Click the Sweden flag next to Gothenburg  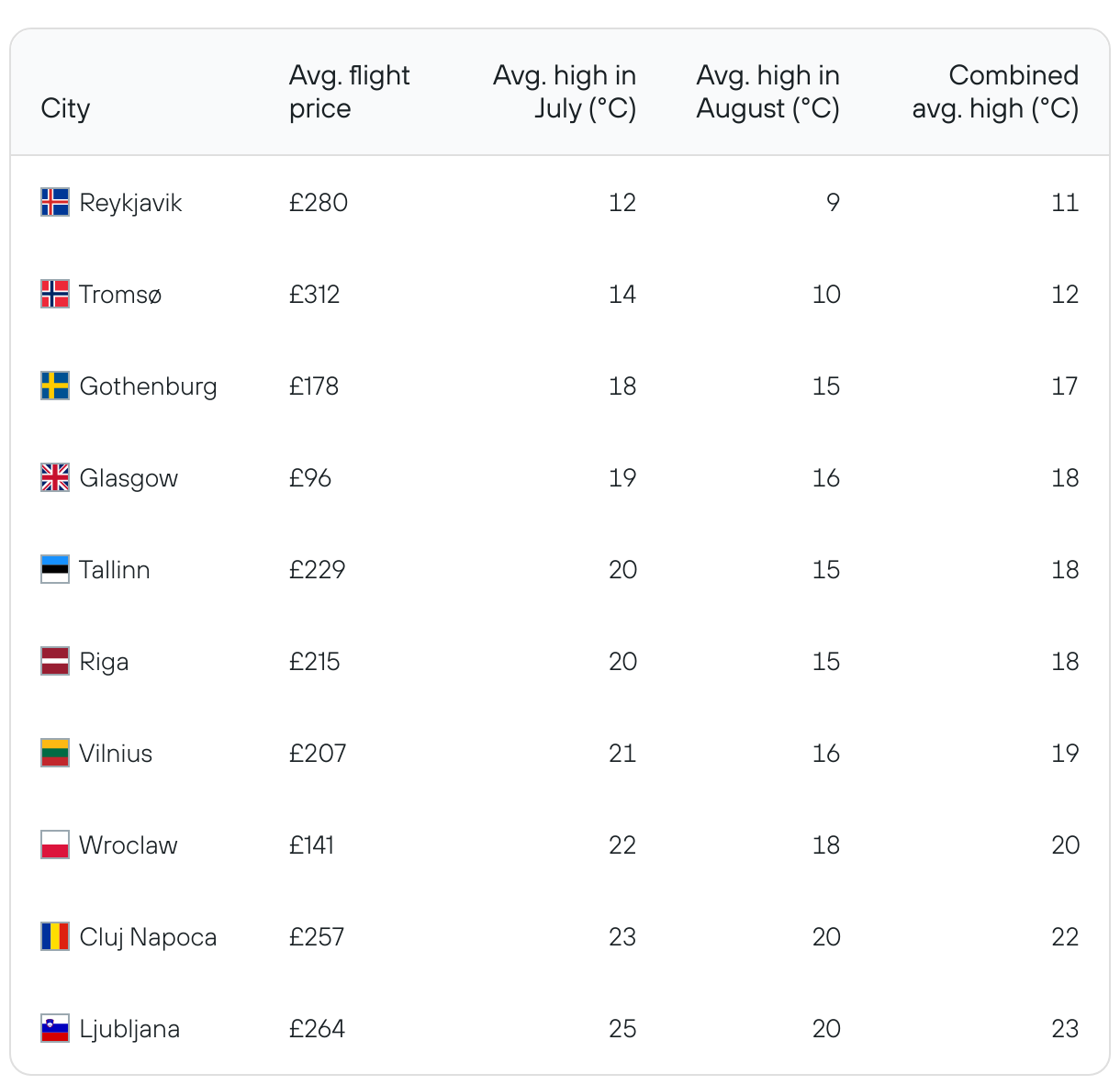tap(55, 386)
